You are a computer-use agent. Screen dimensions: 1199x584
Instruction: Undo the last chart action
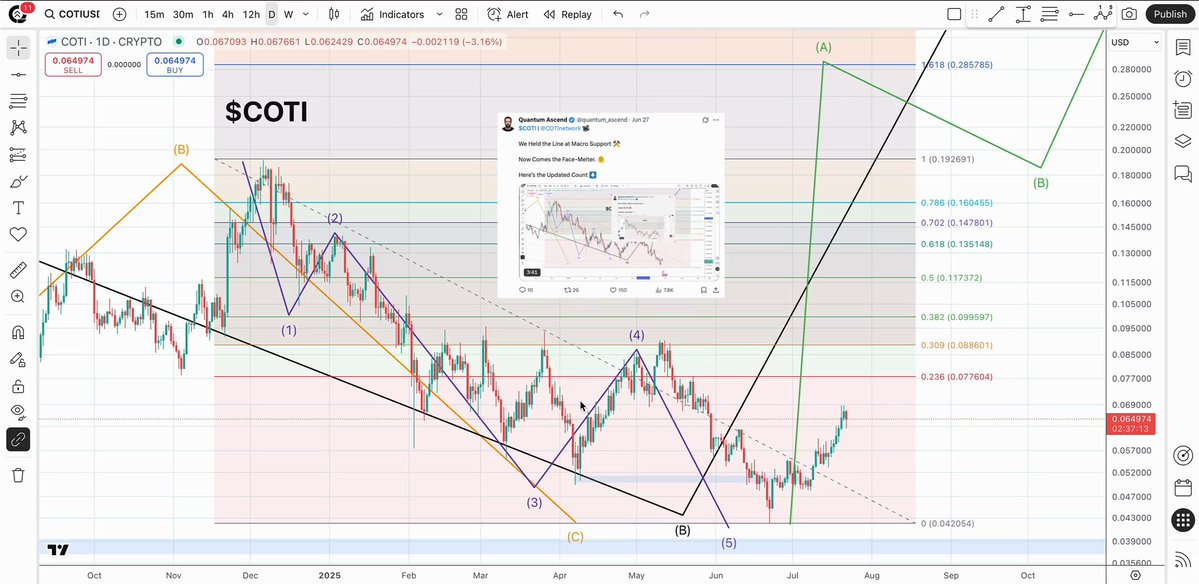click(x=618, y=14)
